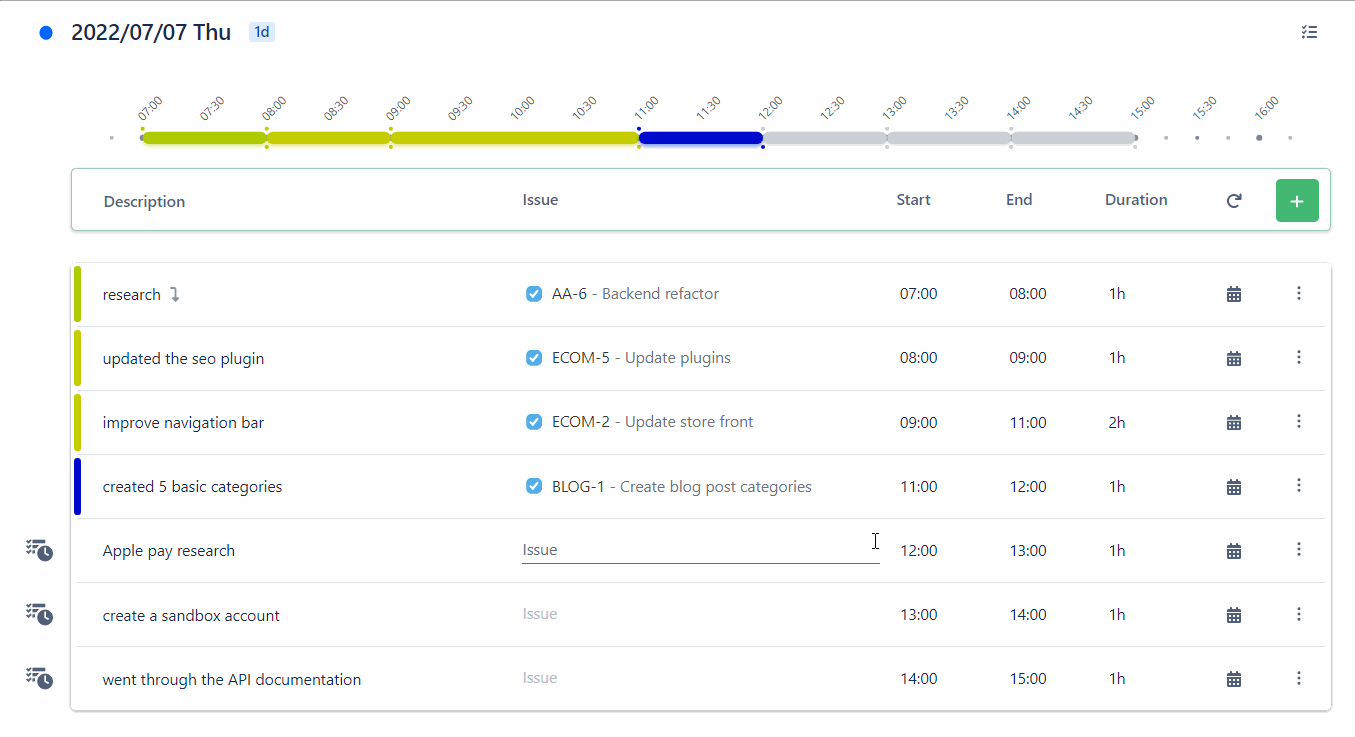Refresh the worklog list
This screenshot has height=737, width=1355.
(x=1233, y=200)
